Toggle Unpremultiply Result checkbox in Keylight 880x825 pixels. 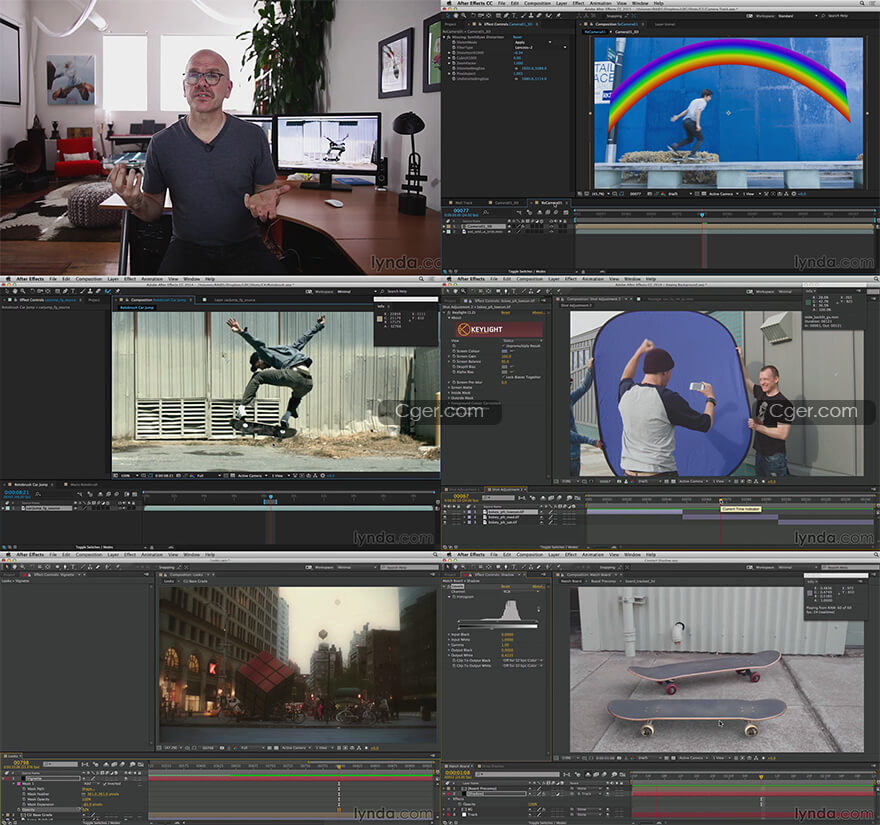coord(504,346)
